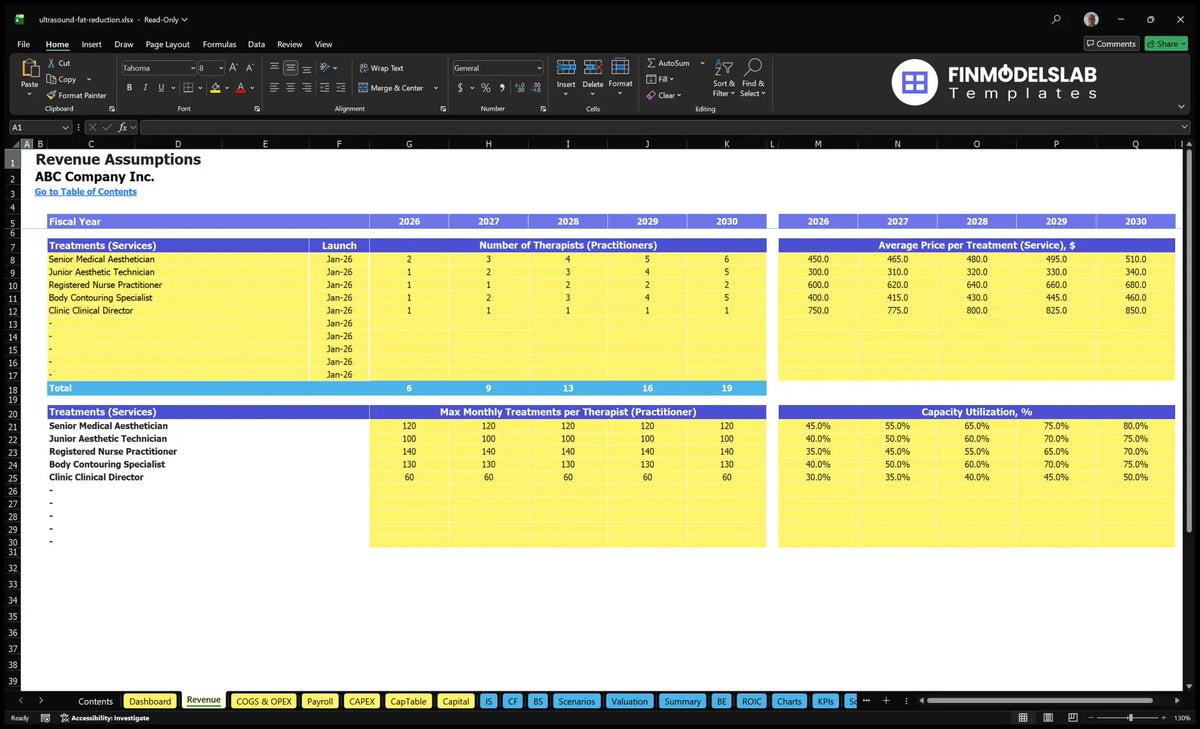The image size is (1200, 729).
Task: Open the search magnifier in title bar
Action: click(1056, 19)
